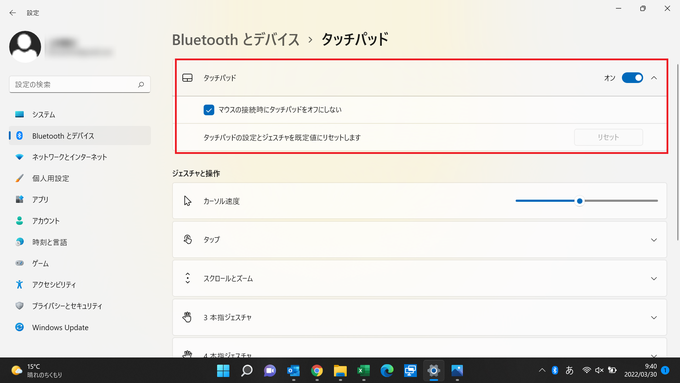Click the 3-finger gesture hand icon
Viewport: 680px width, 383px height.
(187, 317)
